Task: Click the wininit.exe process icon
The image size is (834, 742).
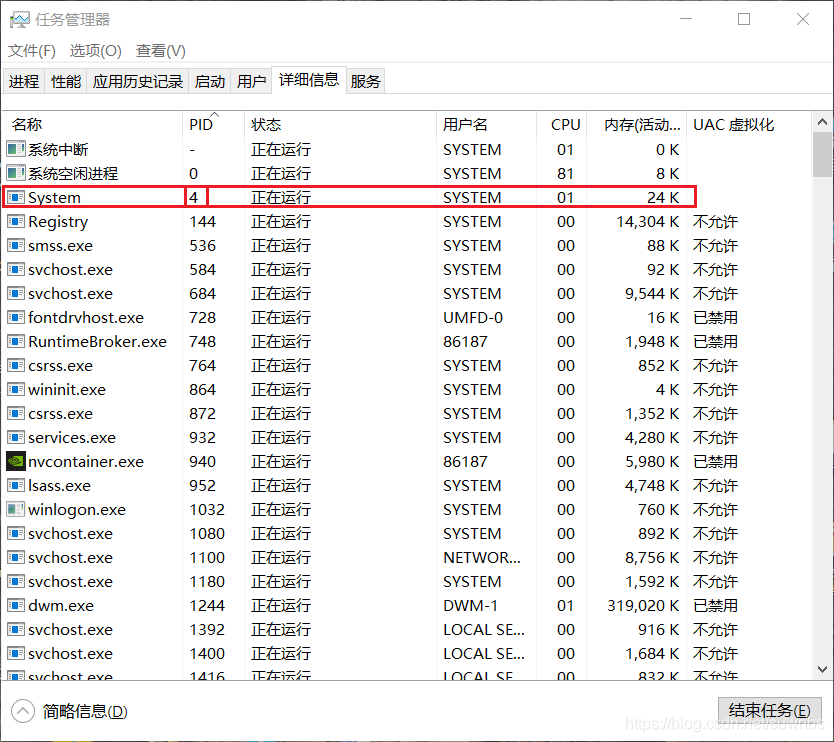Action: tap(16, 389)
